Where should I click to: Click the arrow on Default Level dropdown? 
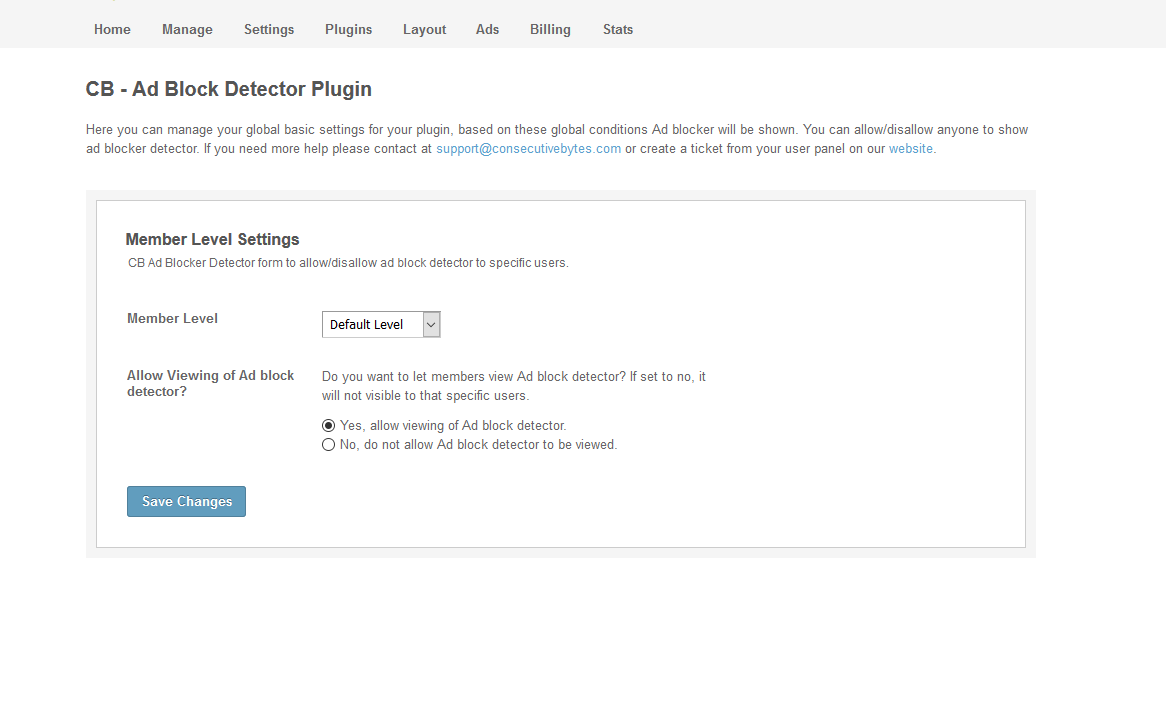click(431, 324)
